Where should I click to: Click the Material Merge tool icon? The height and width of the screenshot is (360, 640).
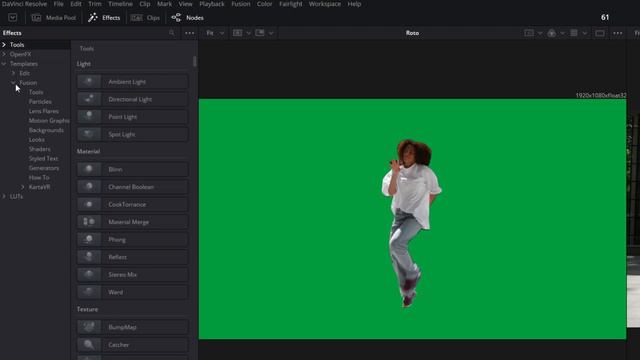(89, 222)
